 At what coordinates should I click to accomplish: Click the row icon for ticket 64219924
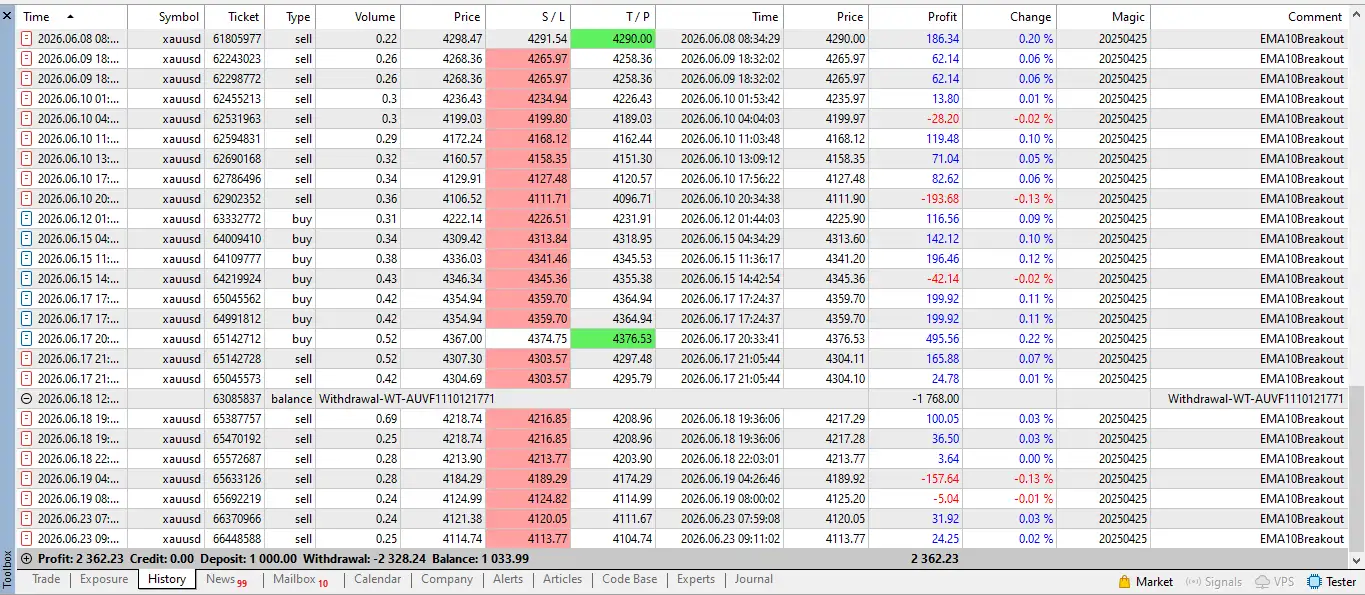(27, 279)
